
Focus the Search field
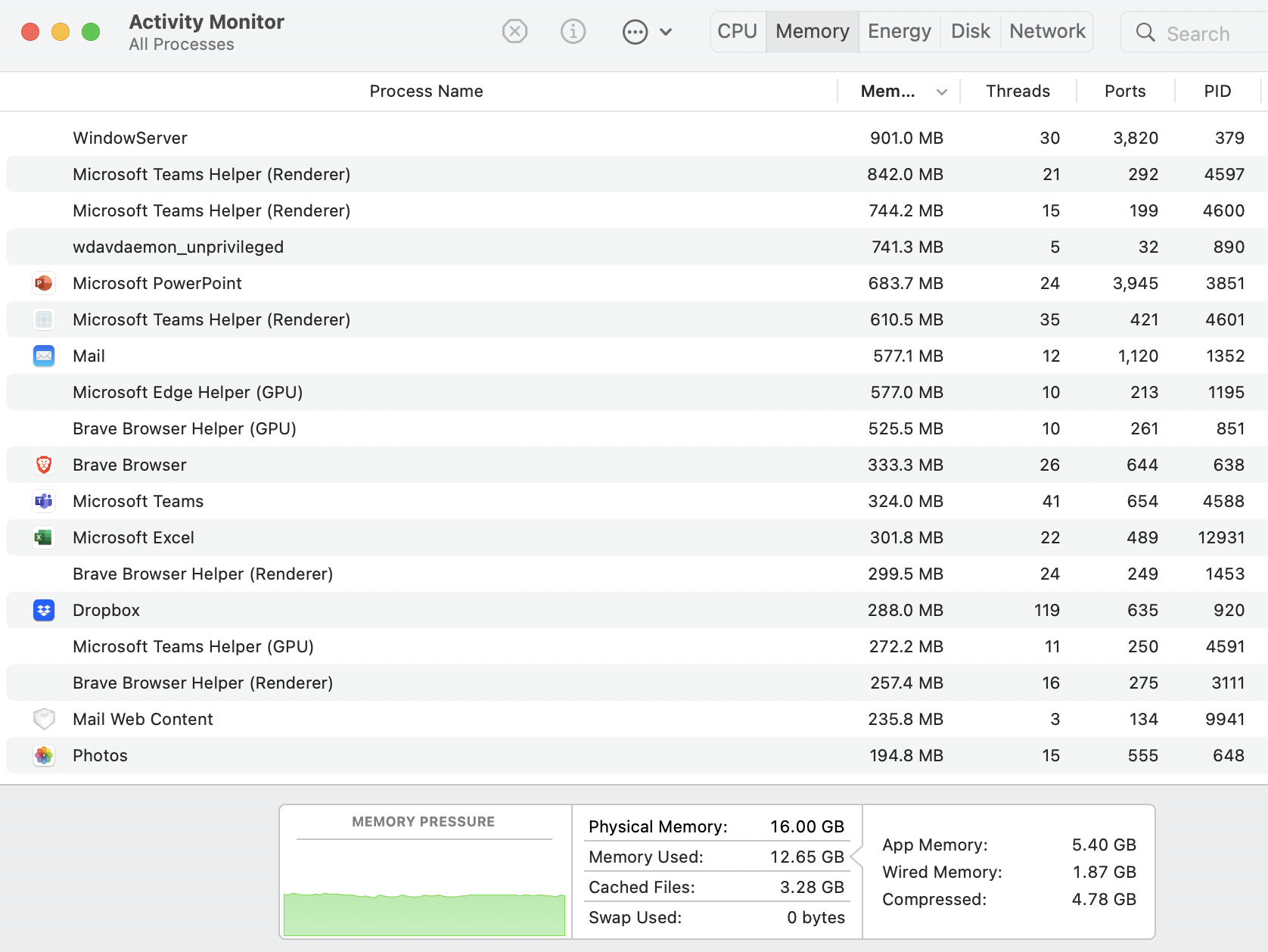pyautogui.click(x=1195, y=33)
